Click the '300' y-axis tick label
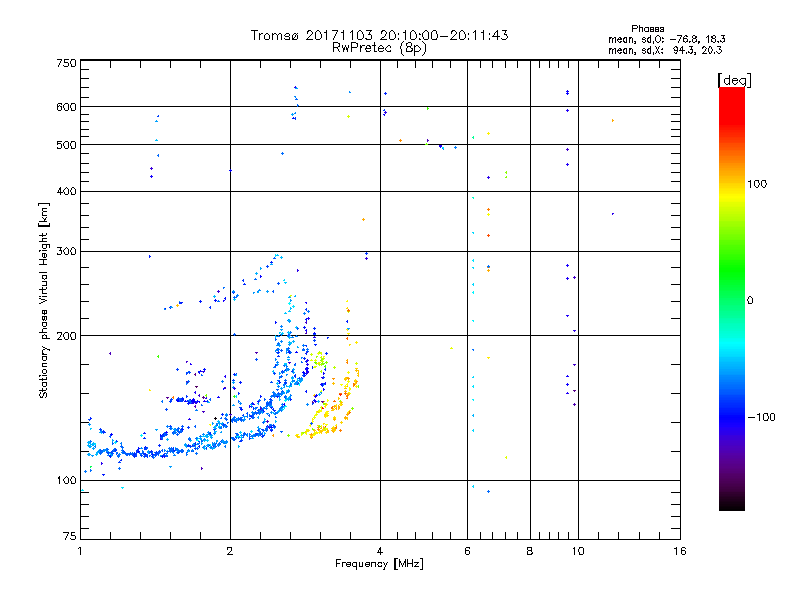The width and height of the screenshot is (800, 600). pos(66,252)
